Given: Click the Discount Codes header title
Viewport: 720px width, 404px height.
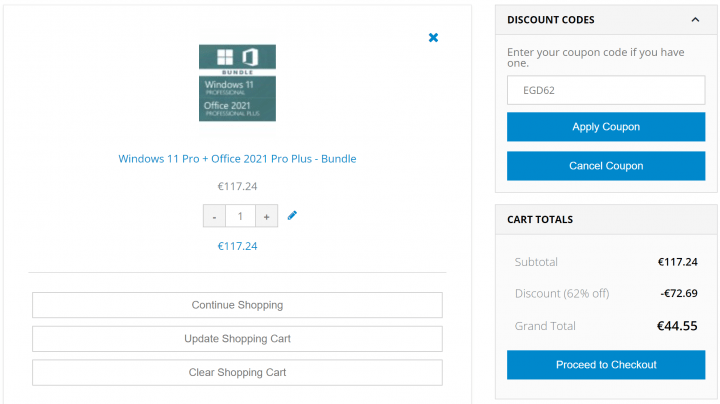Looking at the screenshot, I should (x=551, y=20).
